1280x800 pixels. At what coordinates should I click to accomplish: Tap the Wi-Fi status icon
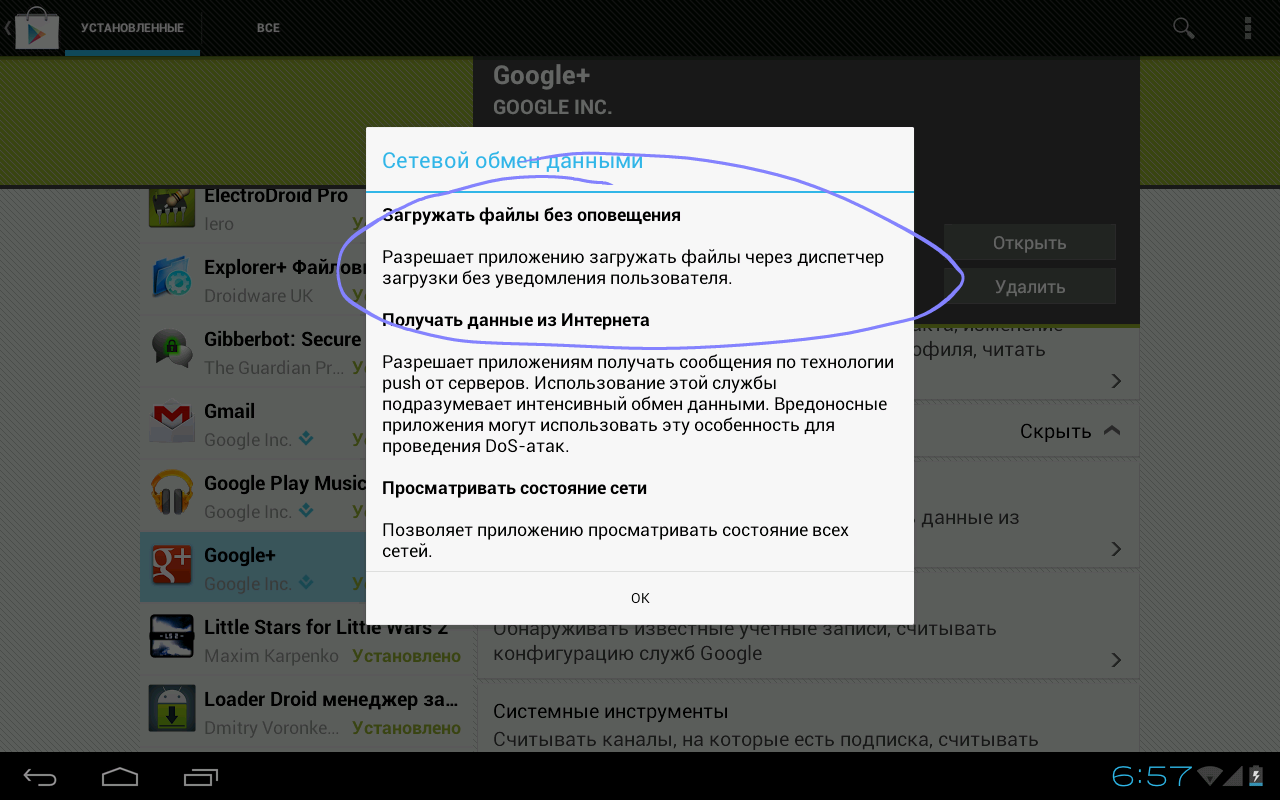point(1212,776)
